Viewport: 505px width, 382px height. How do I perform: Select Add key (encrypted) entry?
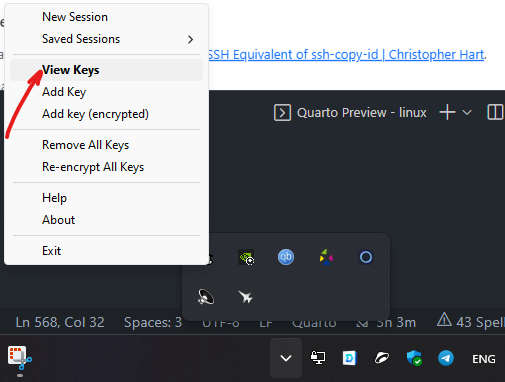[x=106, y=114]
